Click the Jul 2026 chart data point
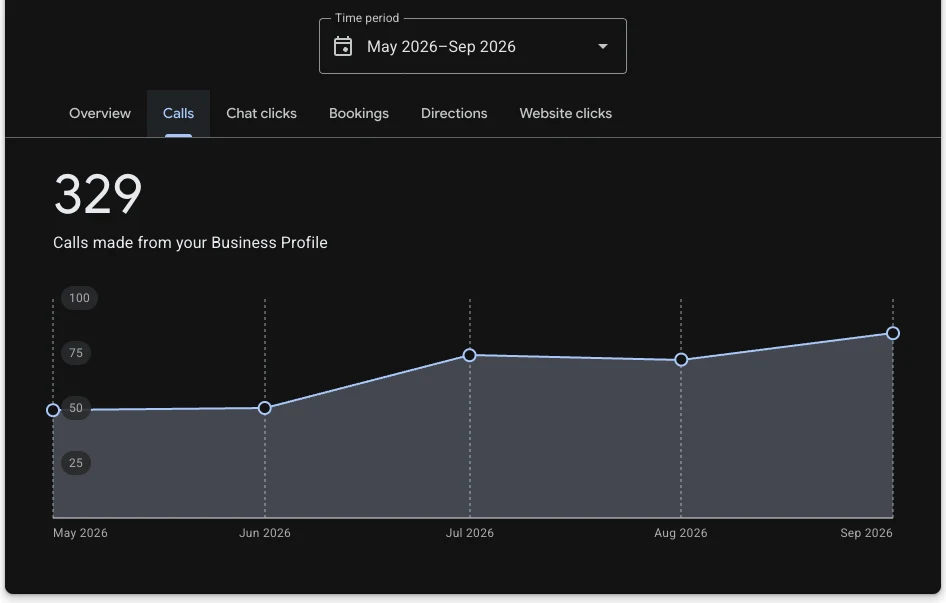Screen dimensions: 946x603 click(469, 355)
